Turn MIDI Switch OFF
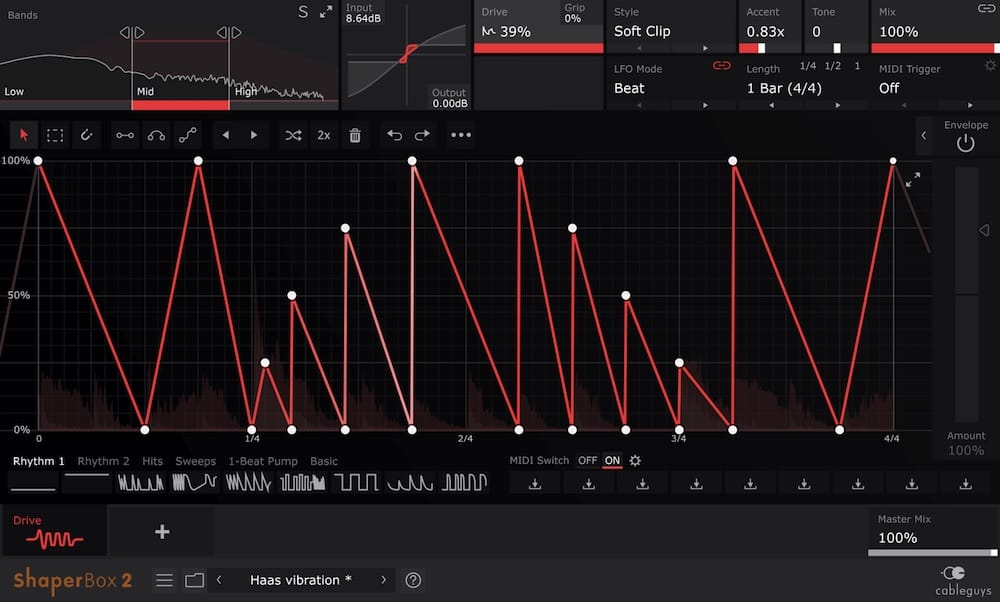The width and height of the screenshot is (1000, 602). point(587,460)
